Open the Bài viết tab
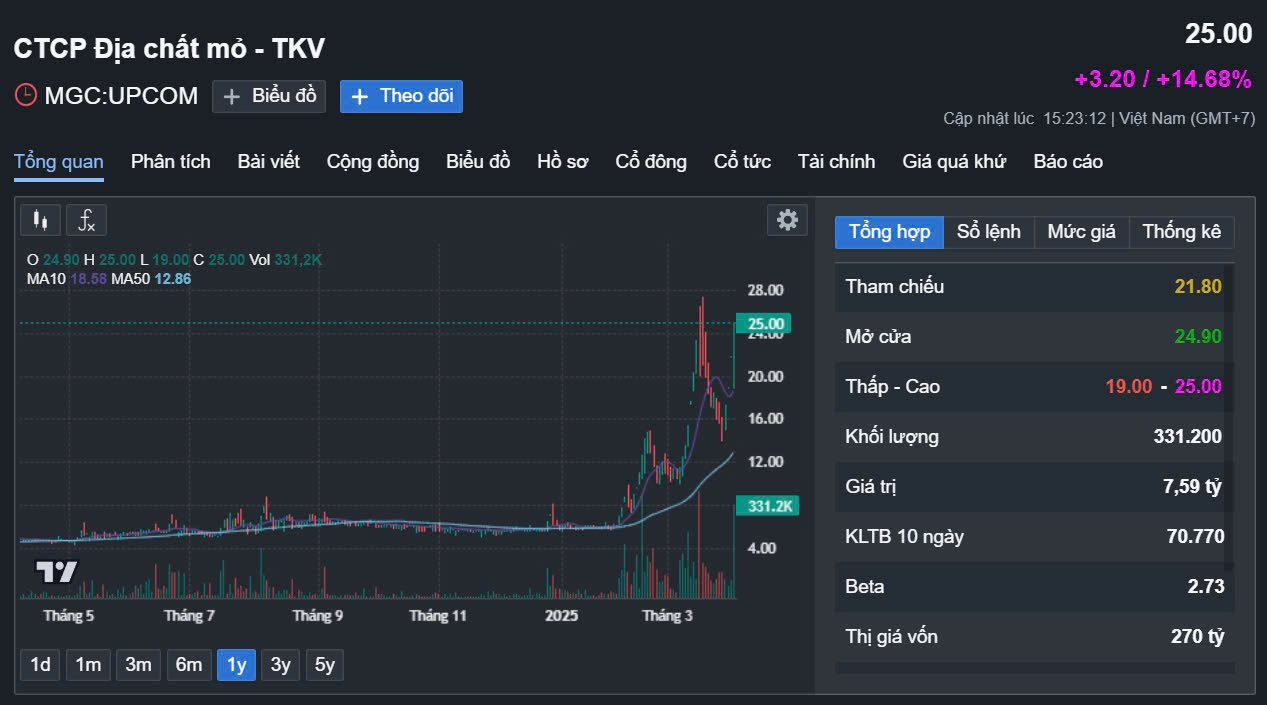The image size is (1267, 705). click(269, 161)
